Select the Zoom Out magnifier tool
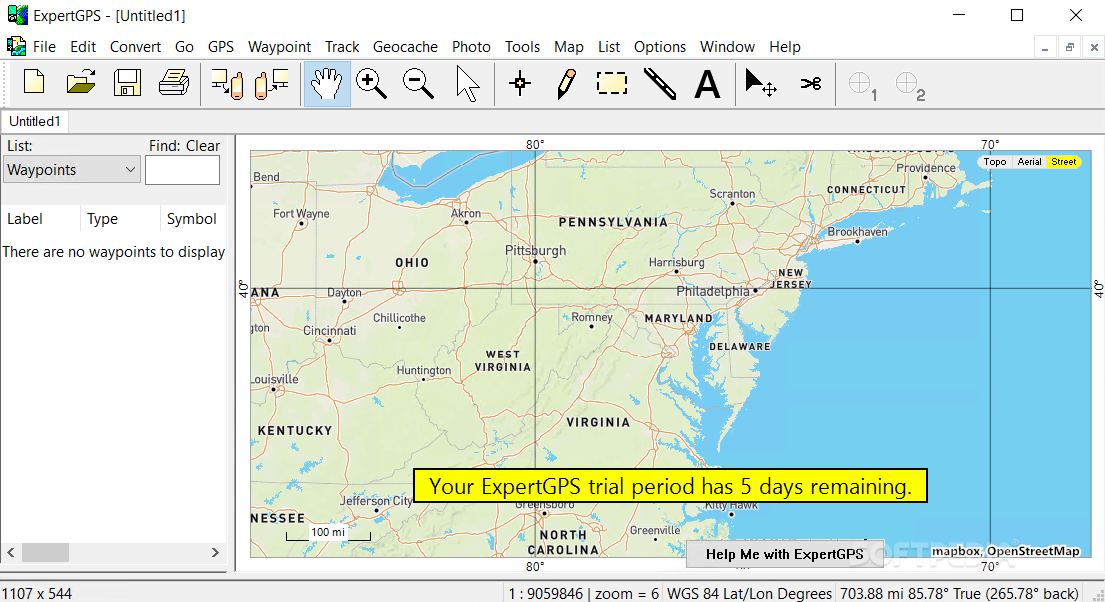 [x=418, y=84]
